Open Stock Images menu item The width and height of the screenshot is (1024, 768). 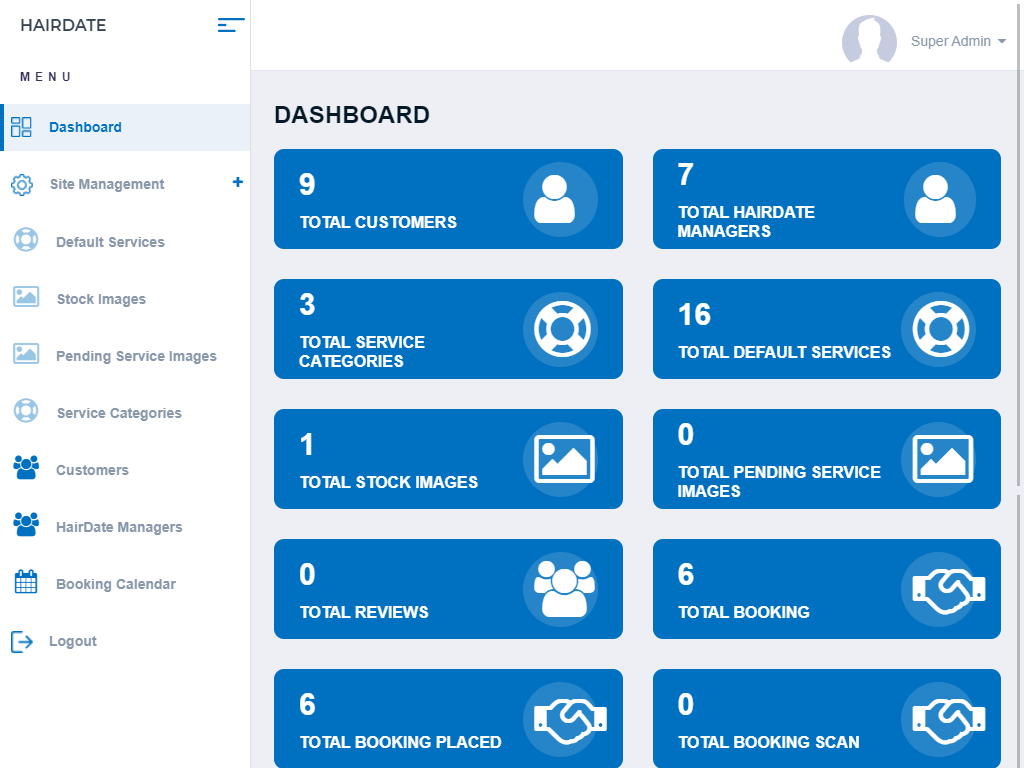tap(101, 299)
